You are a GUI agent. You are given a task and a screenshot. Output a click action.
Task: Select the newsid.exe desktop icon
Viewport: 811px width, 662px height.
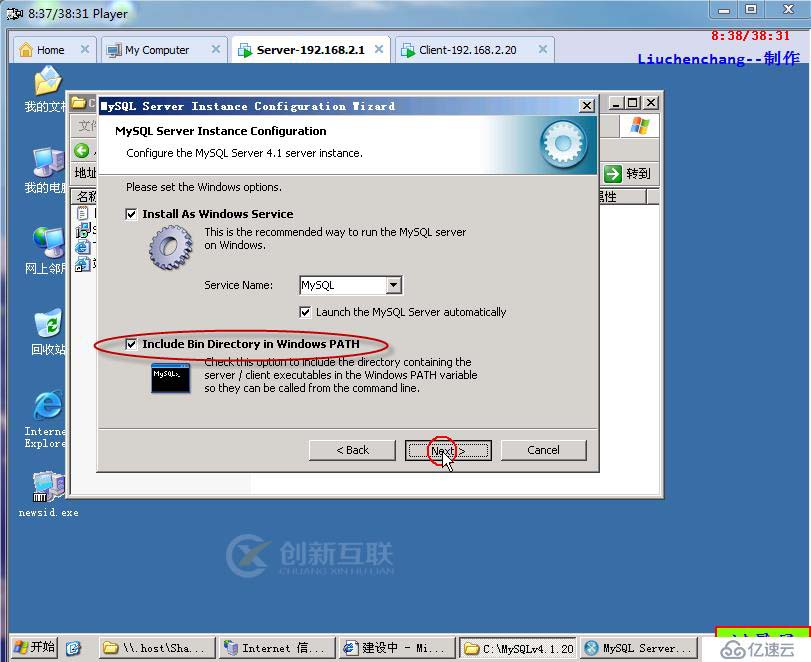[x=48, y=494]
